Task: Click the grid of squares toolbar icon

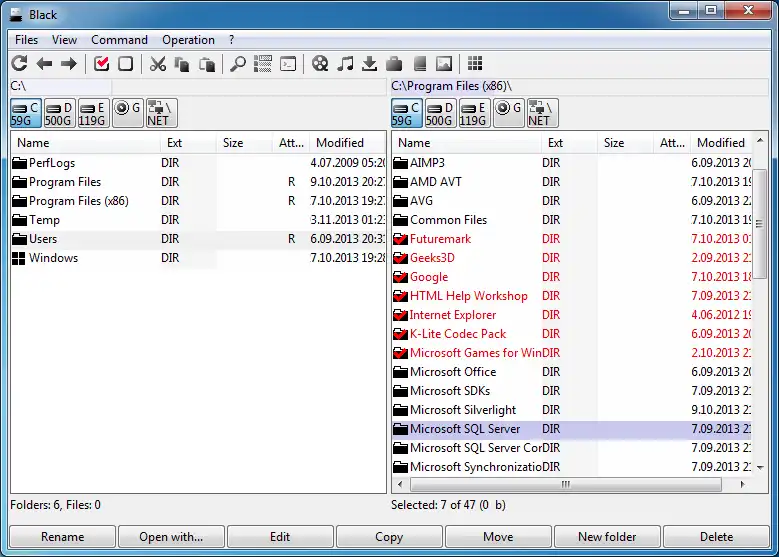Action: pyautogui.click(x=475, y=64)
